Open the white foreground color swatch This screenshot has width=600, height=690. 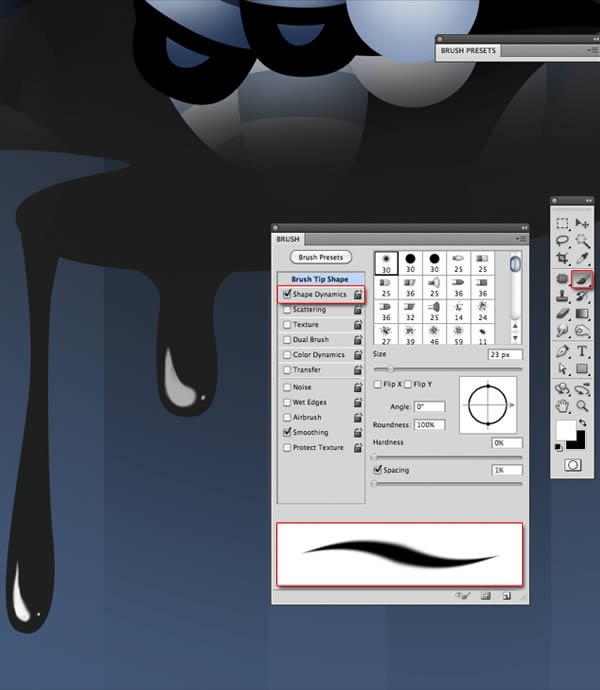click(x=566, y=429)
